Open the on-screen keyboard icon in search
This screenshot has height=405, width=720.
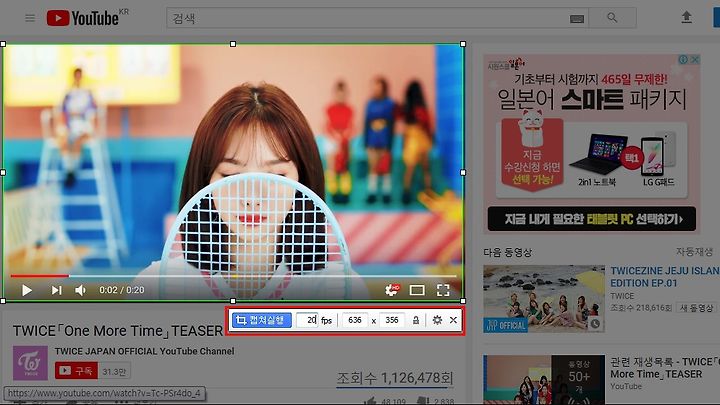(577, 18)
